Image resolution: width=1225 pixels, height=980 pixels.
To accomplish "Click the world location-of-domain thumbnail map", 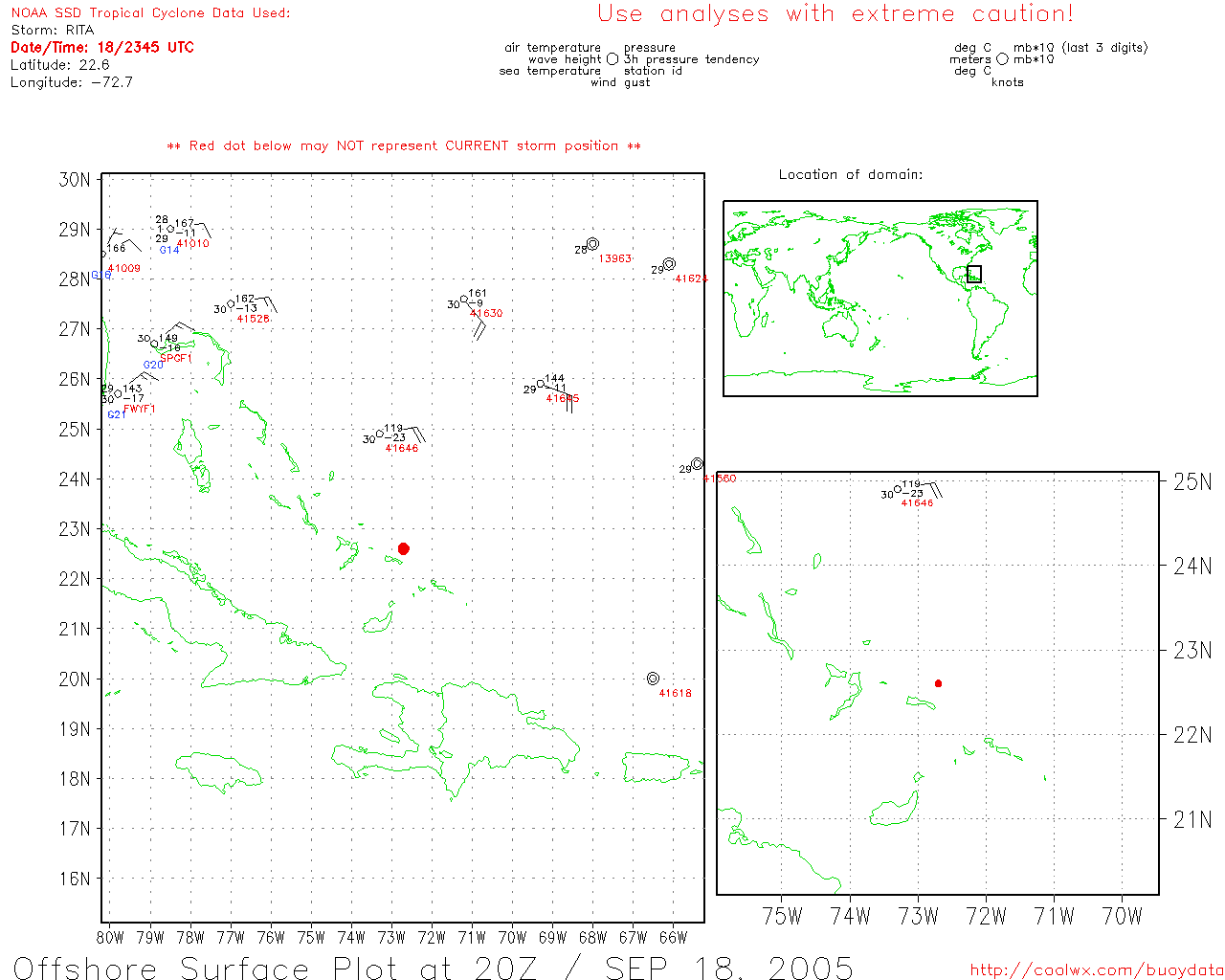I will (880, 299).
